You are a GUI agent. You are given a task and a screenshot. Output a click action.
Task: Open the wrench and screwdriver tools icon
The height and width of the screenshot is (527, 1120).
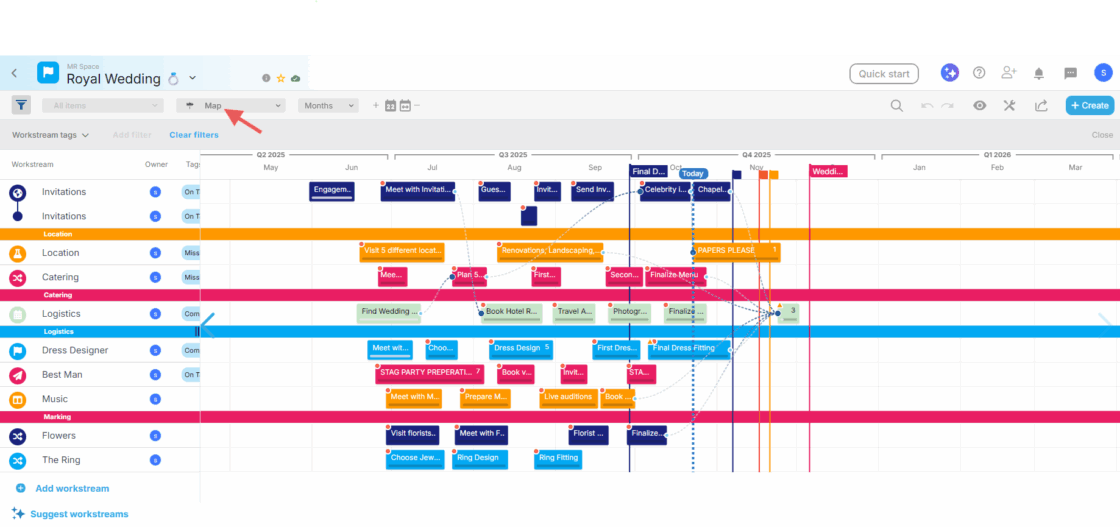click(1009, 105)
